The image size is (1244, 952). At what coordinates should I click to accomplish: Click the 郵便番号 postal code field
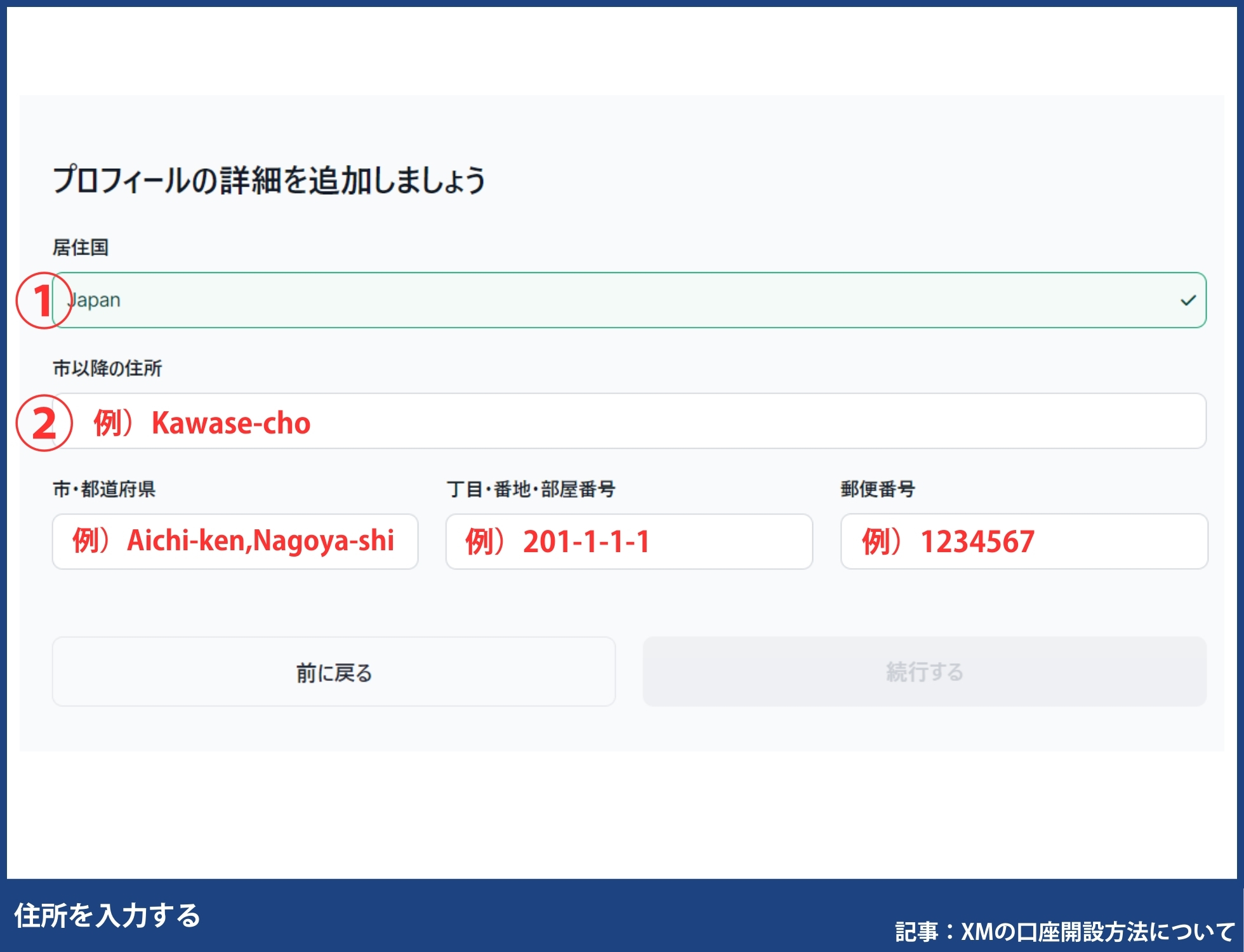(1024, 541)
